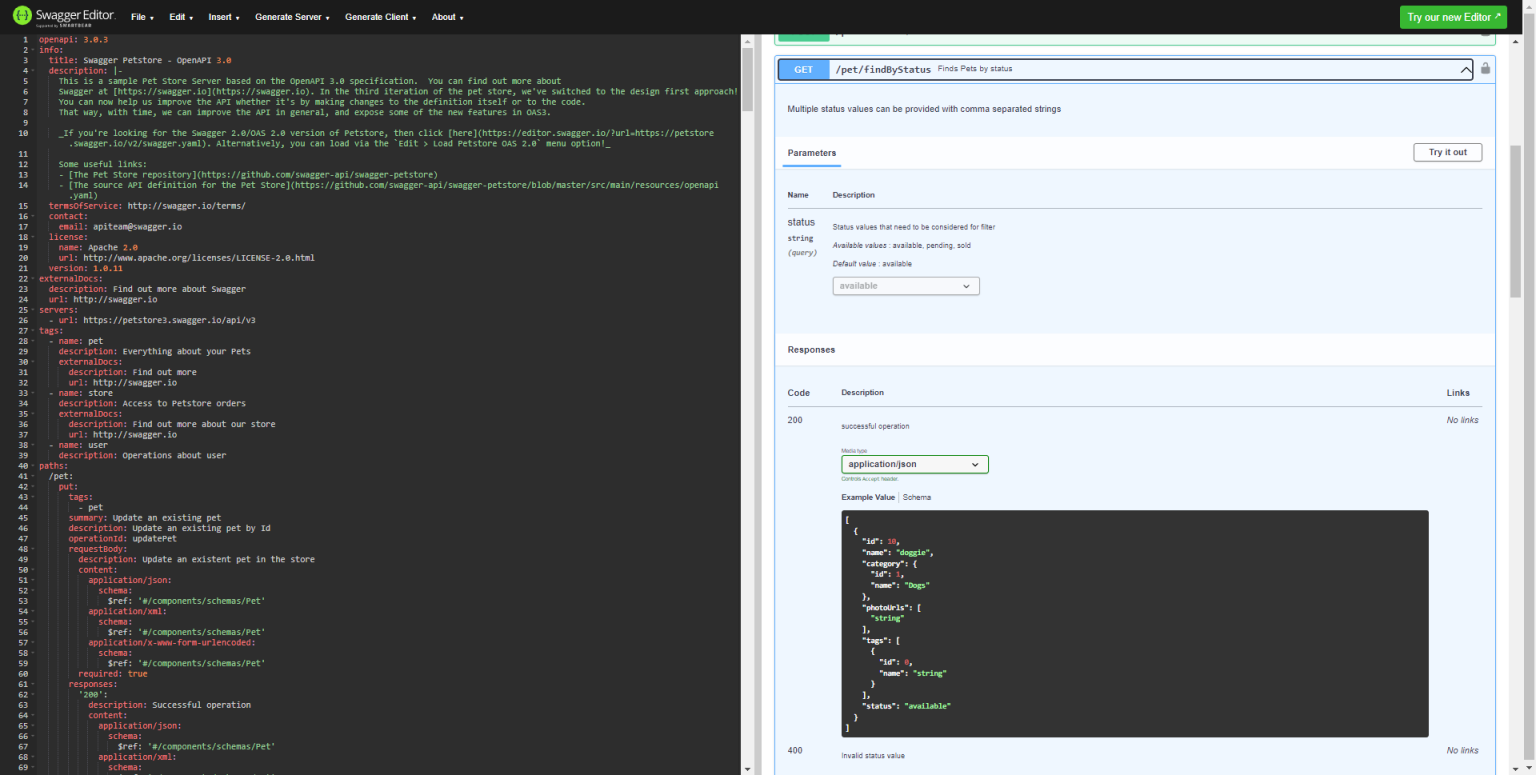Switch to the Schema view

click(917, 497)
